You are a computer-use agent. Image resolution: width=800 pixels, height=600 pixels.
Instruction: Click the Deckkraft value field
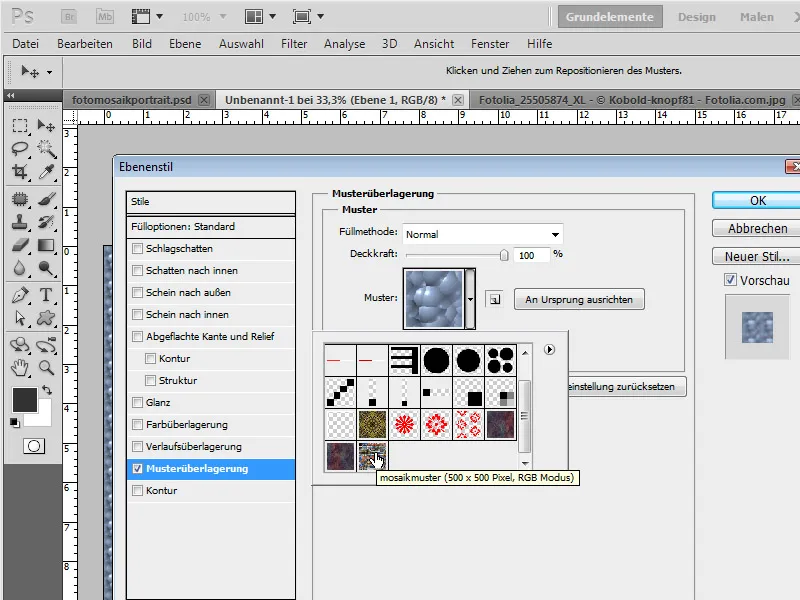[531, 255]
